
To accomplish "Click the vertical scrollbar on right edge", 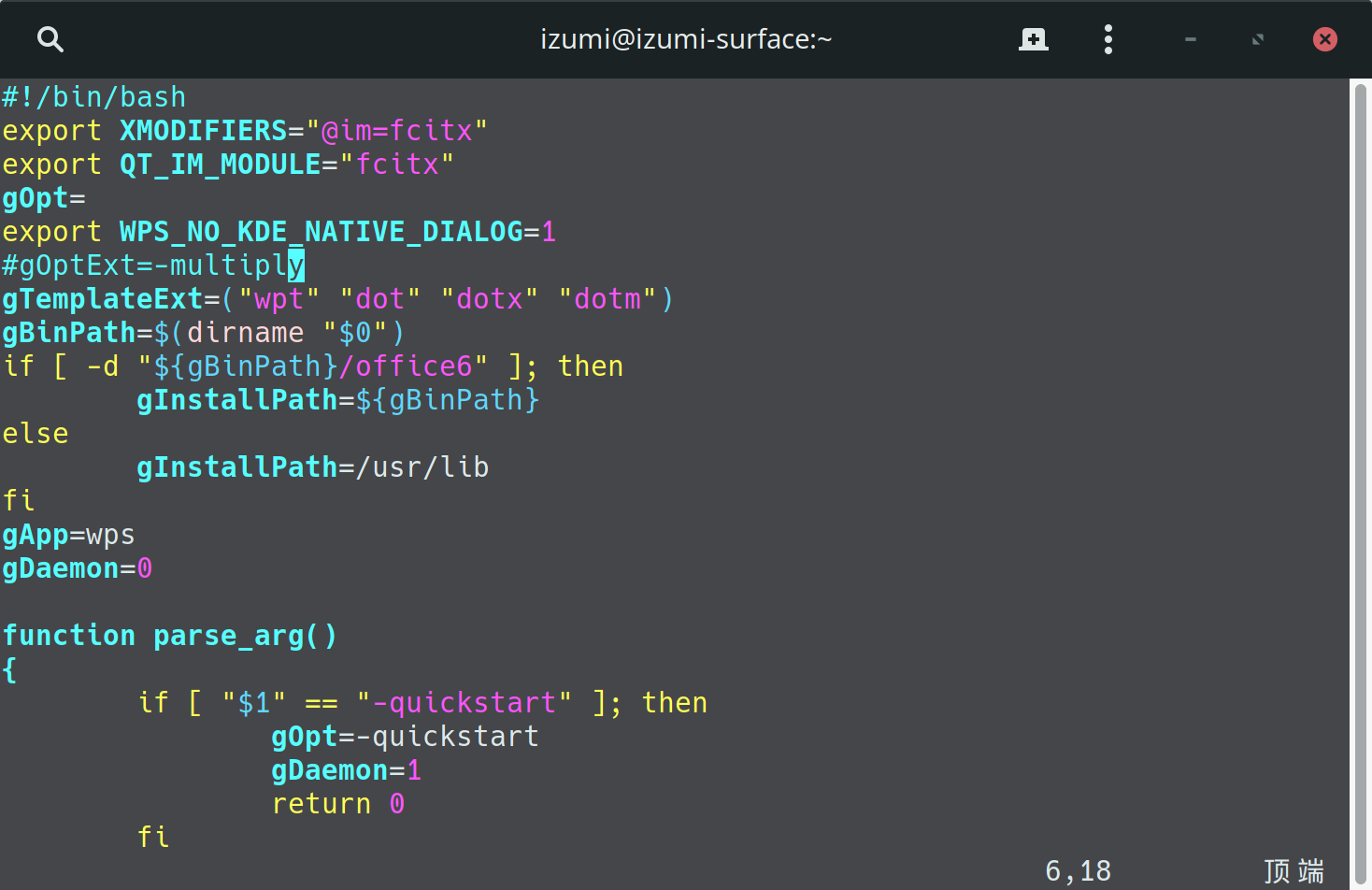I will (x=1360, y=467).
